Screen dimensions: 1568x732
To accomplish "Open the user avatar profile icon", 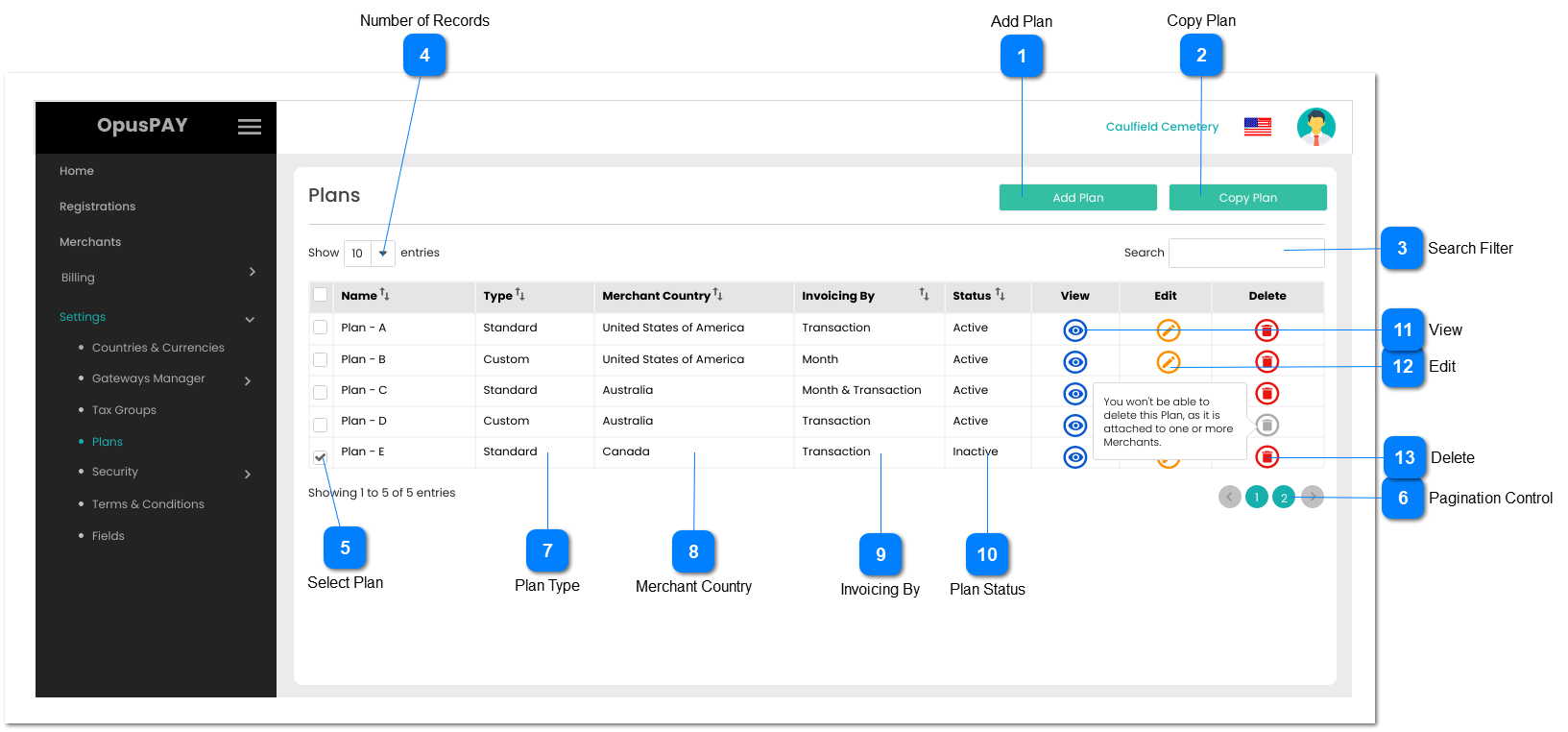I will (1315, 127).
